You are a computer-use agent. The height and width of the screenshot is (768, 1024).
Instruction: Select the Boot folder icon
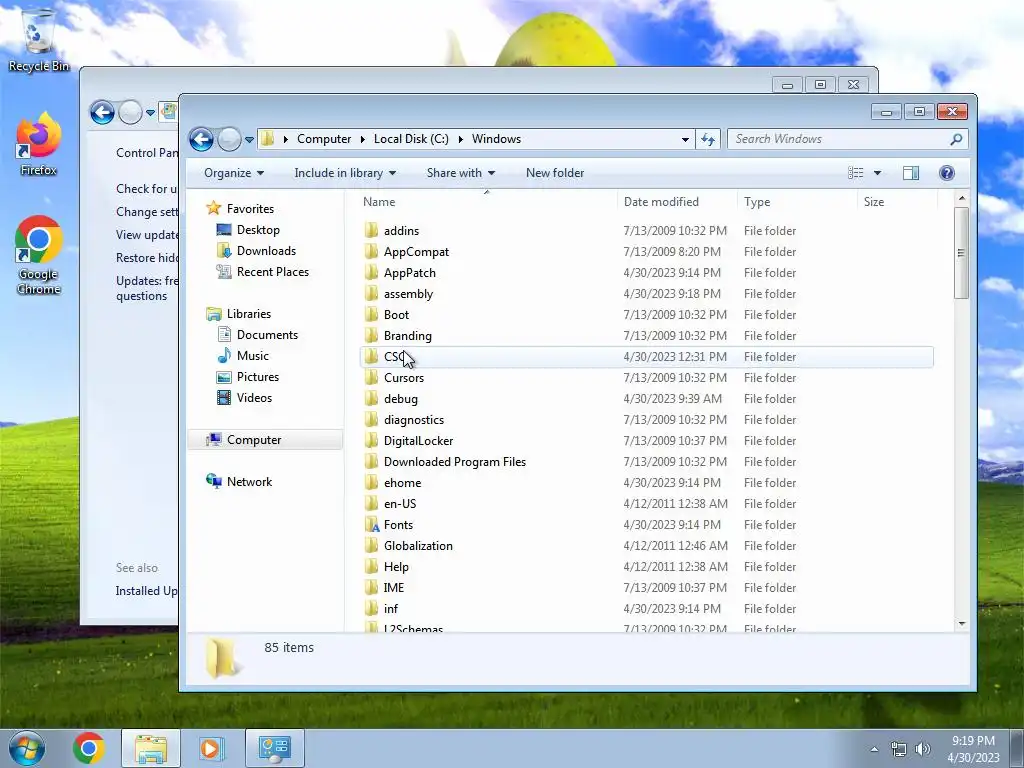pos(371,315)
